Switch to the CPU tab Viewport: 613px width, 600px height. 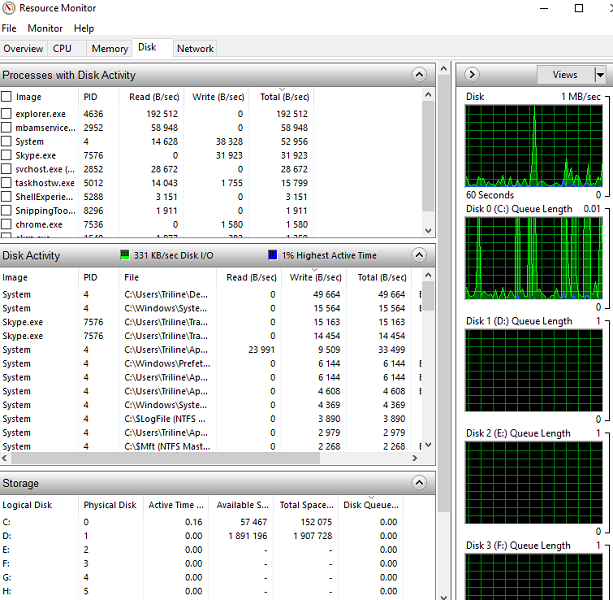click(x=62, y=48)
